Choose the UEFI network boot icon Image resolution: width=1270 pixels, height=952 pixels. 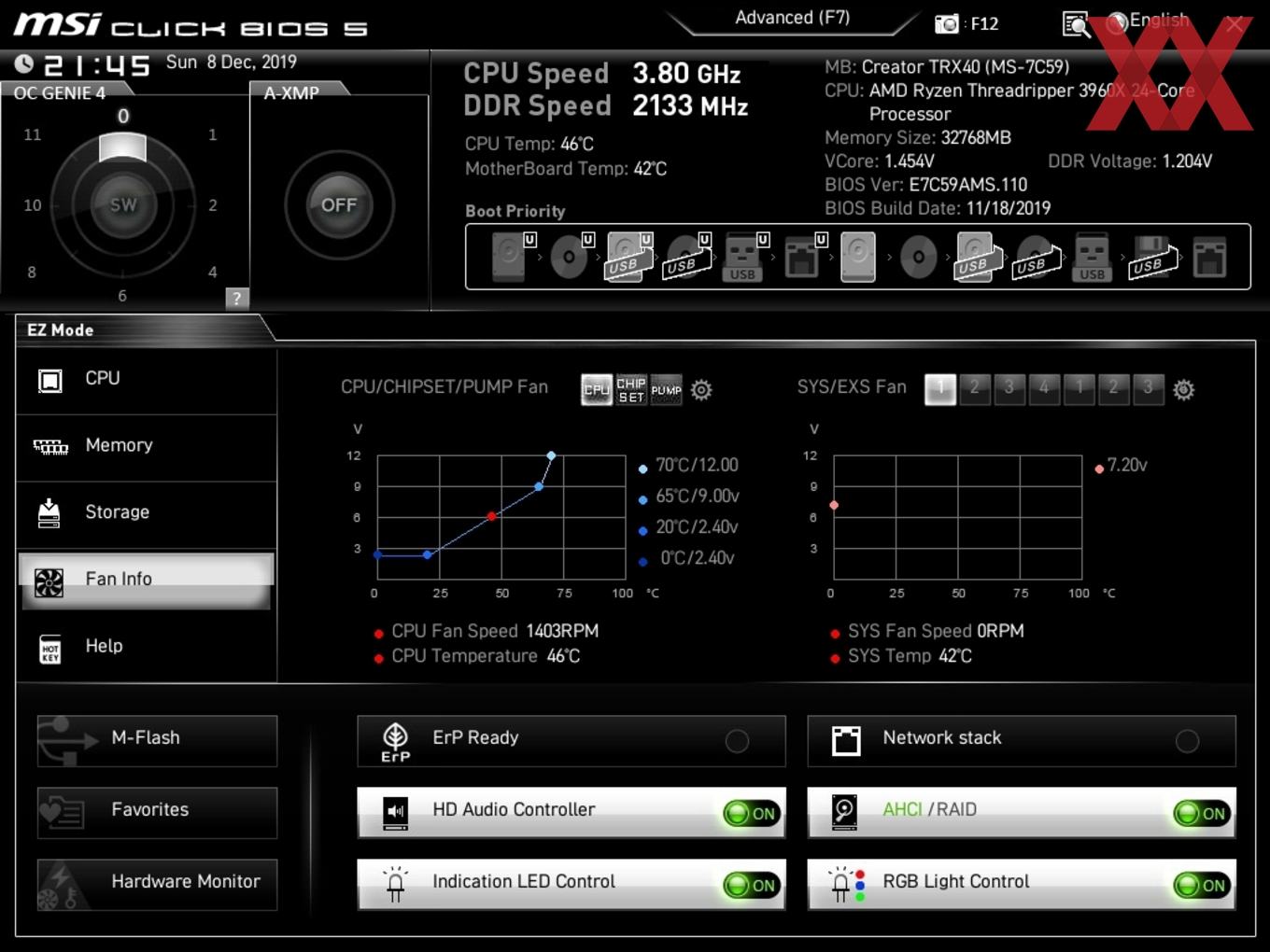[x=804, y=257]
